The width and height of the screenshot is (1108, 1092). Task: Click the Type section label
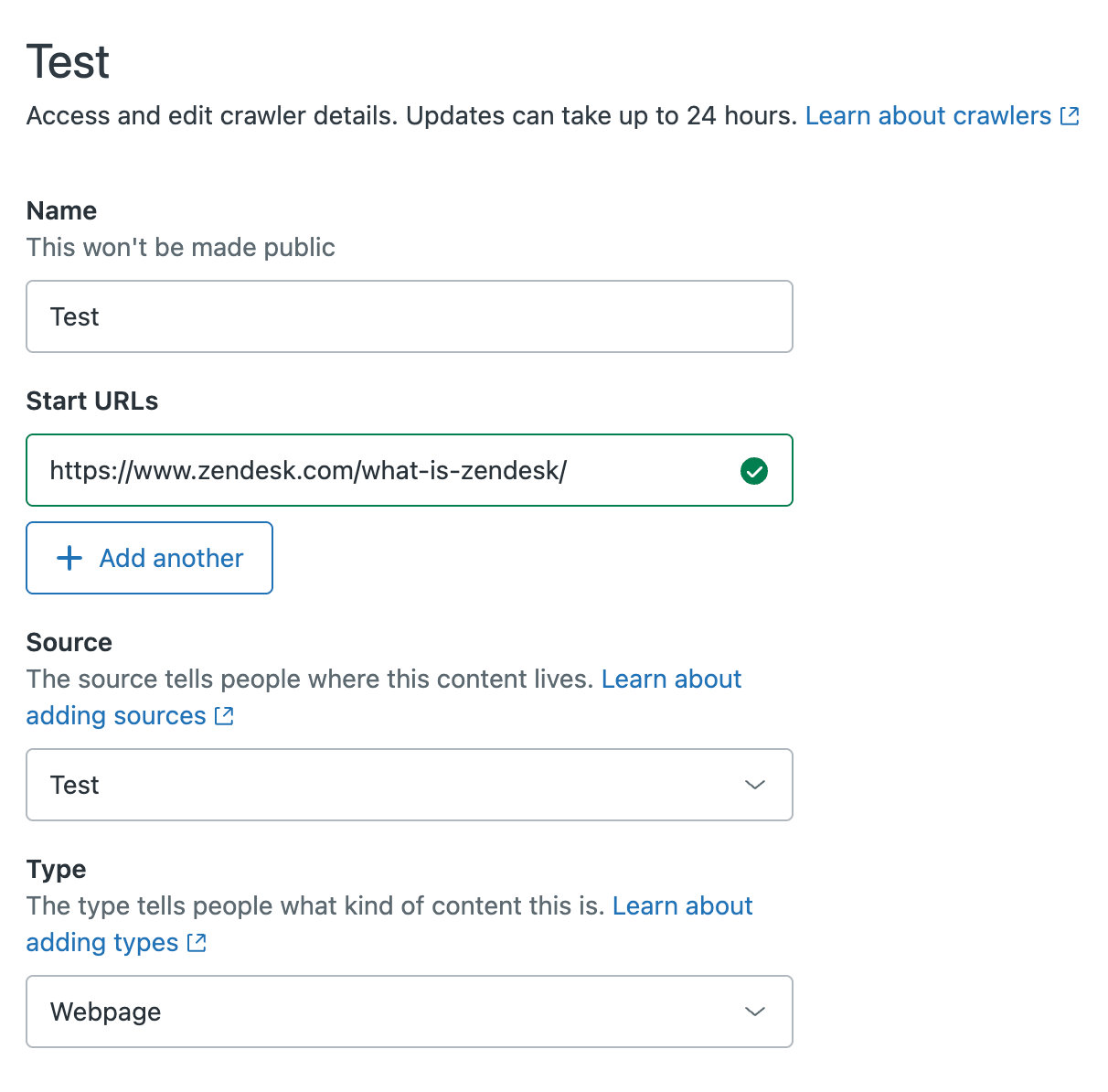point(56,869)
